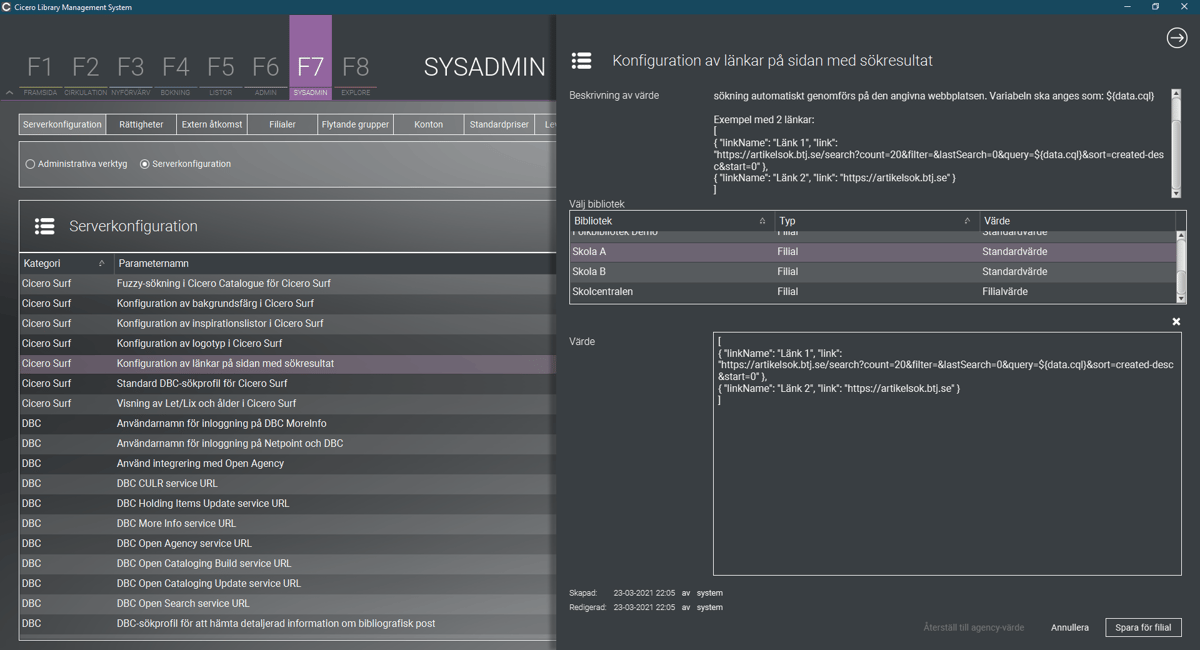
Task: Open the F4 Bokning module
Action: pyautogui.click(x=176, y=74)
